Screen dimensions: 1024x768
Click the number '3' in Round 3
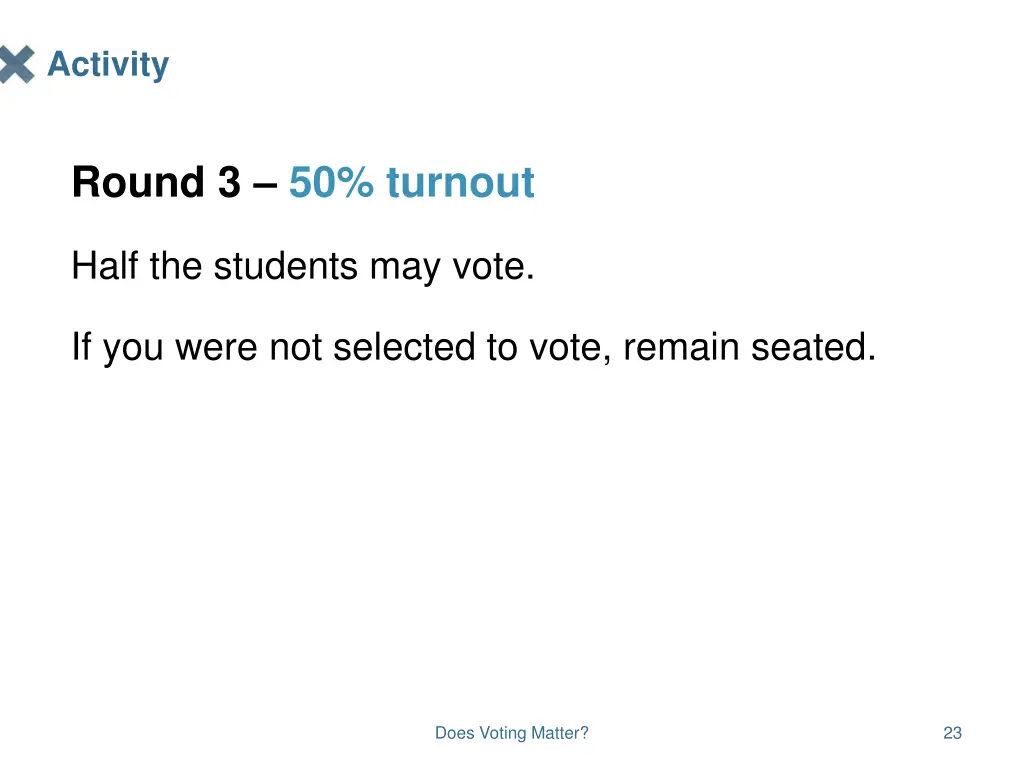tap(229, 182)
